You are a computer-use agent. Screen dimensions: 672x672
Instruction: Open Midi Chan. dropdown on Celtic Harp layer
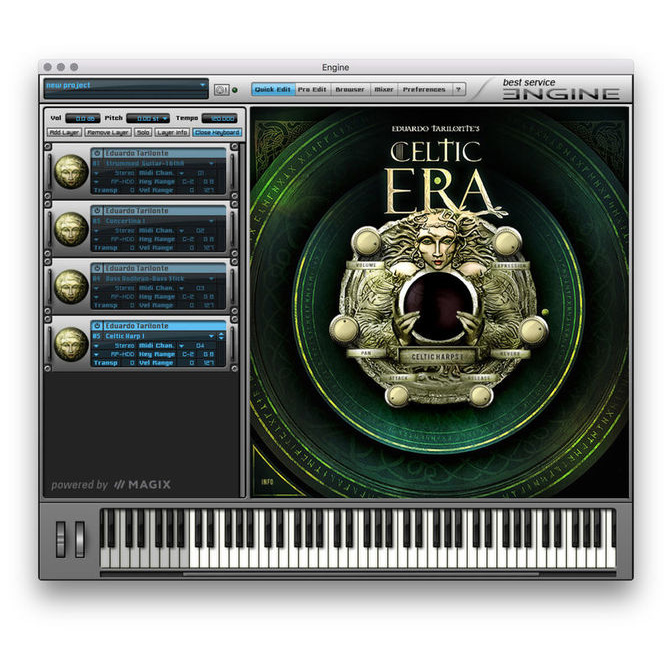[x=181, y=345]
